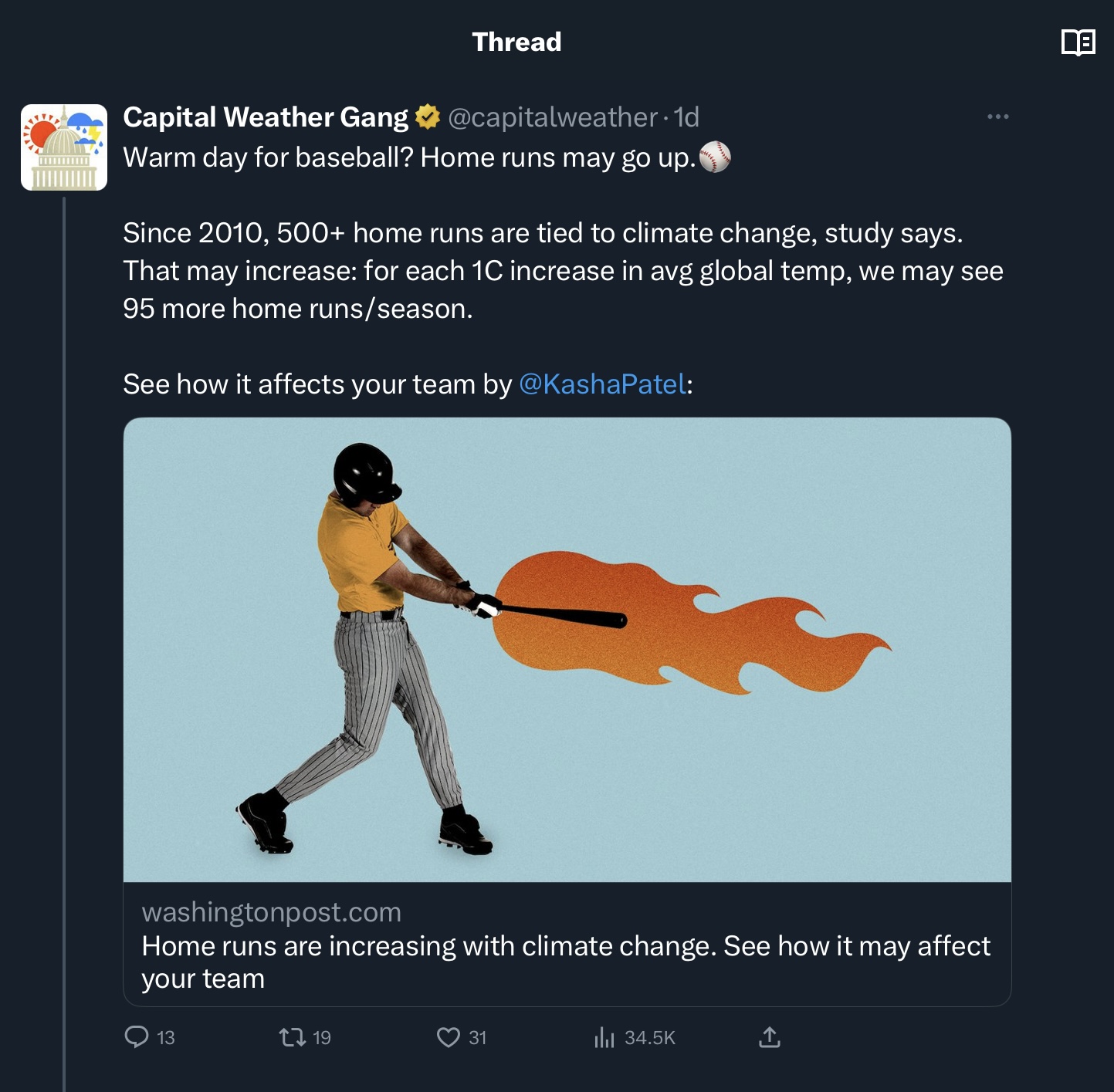The height and width of the screenshot is (1092, 1114).
Task: Open the flaming bat batter article image
Action: tap(567, 649)
